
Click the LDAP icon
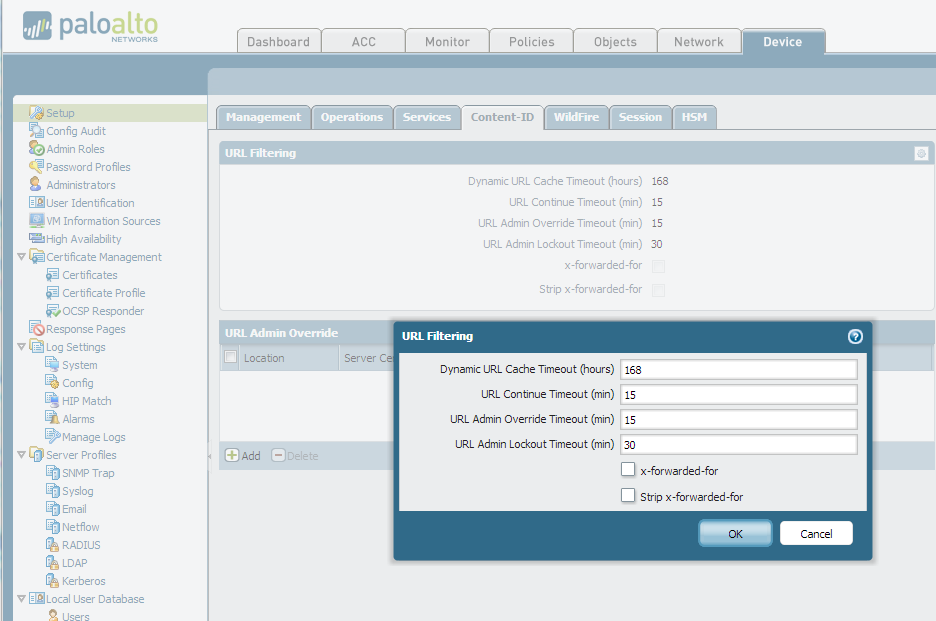(53, 562)
